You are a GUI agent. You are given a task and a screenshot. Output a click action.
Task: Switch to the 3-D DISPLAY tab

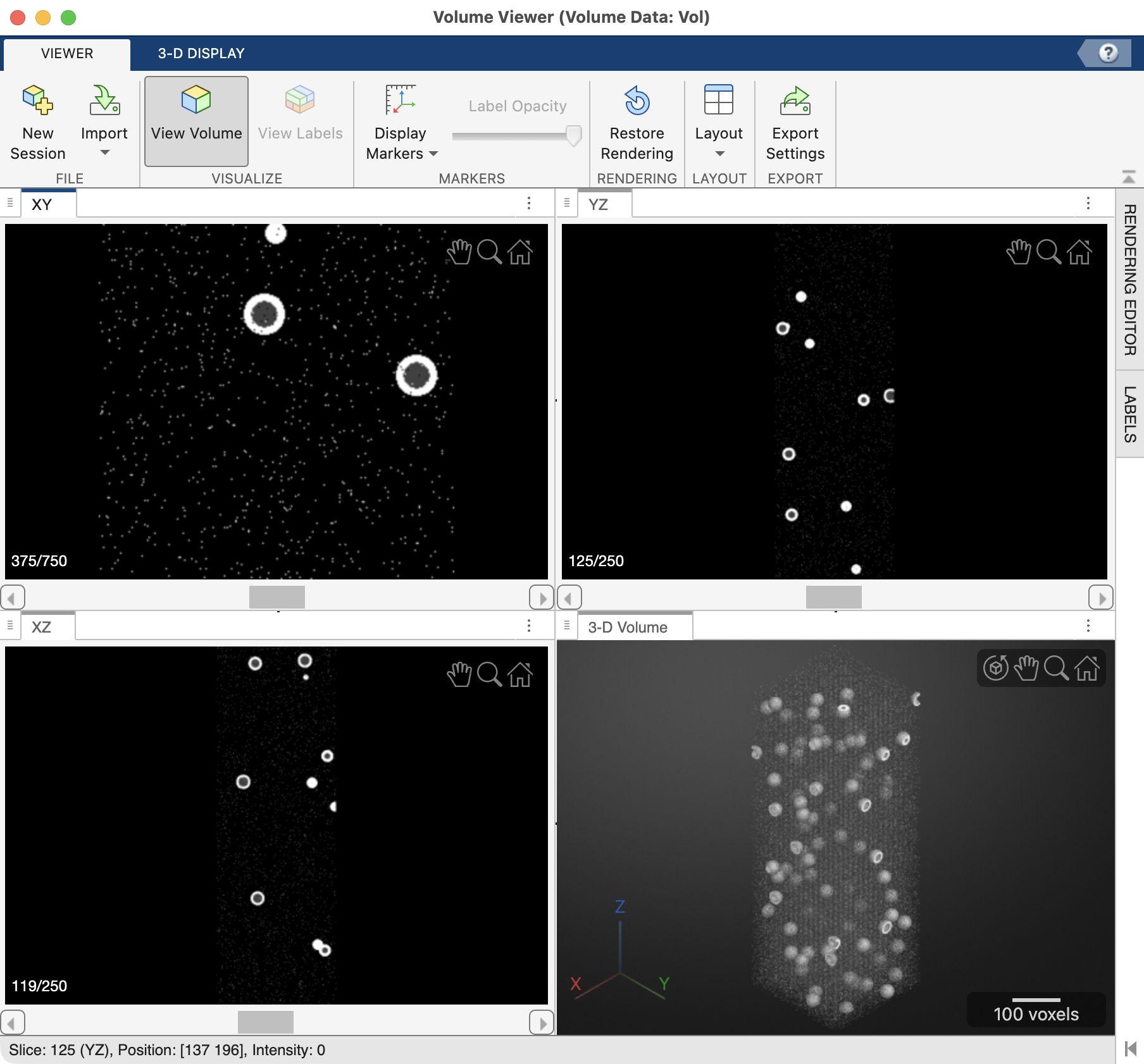pos(201,53)
